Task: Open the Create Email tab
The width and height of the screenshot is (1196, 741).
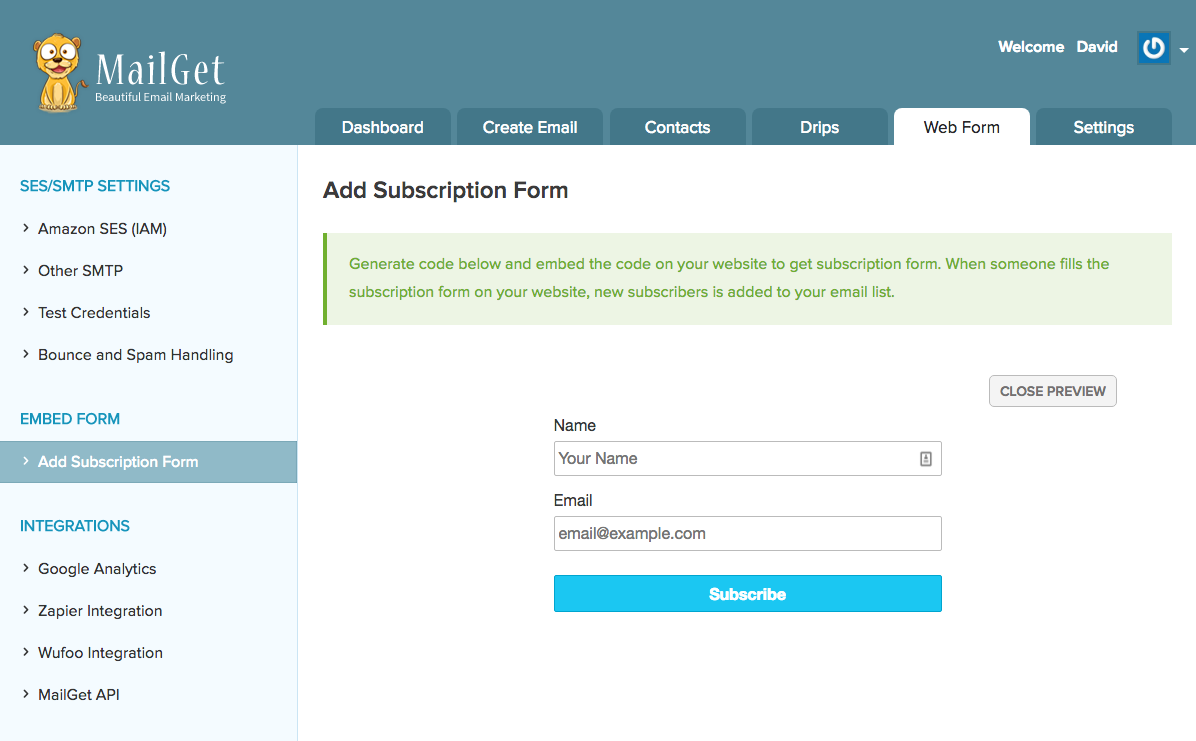Action: coord(530,127)
